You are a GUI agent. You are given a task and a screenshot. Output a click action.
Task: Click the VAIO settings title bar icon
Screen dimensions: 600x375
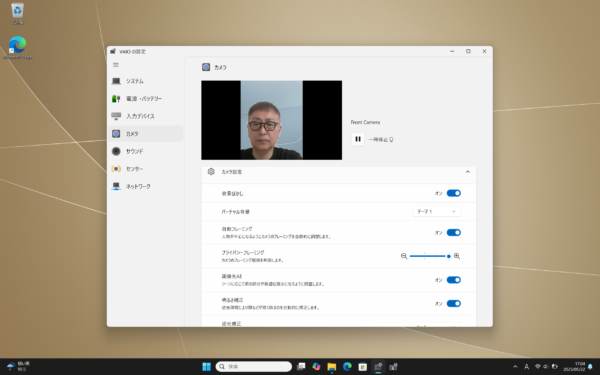coord(113,51)
